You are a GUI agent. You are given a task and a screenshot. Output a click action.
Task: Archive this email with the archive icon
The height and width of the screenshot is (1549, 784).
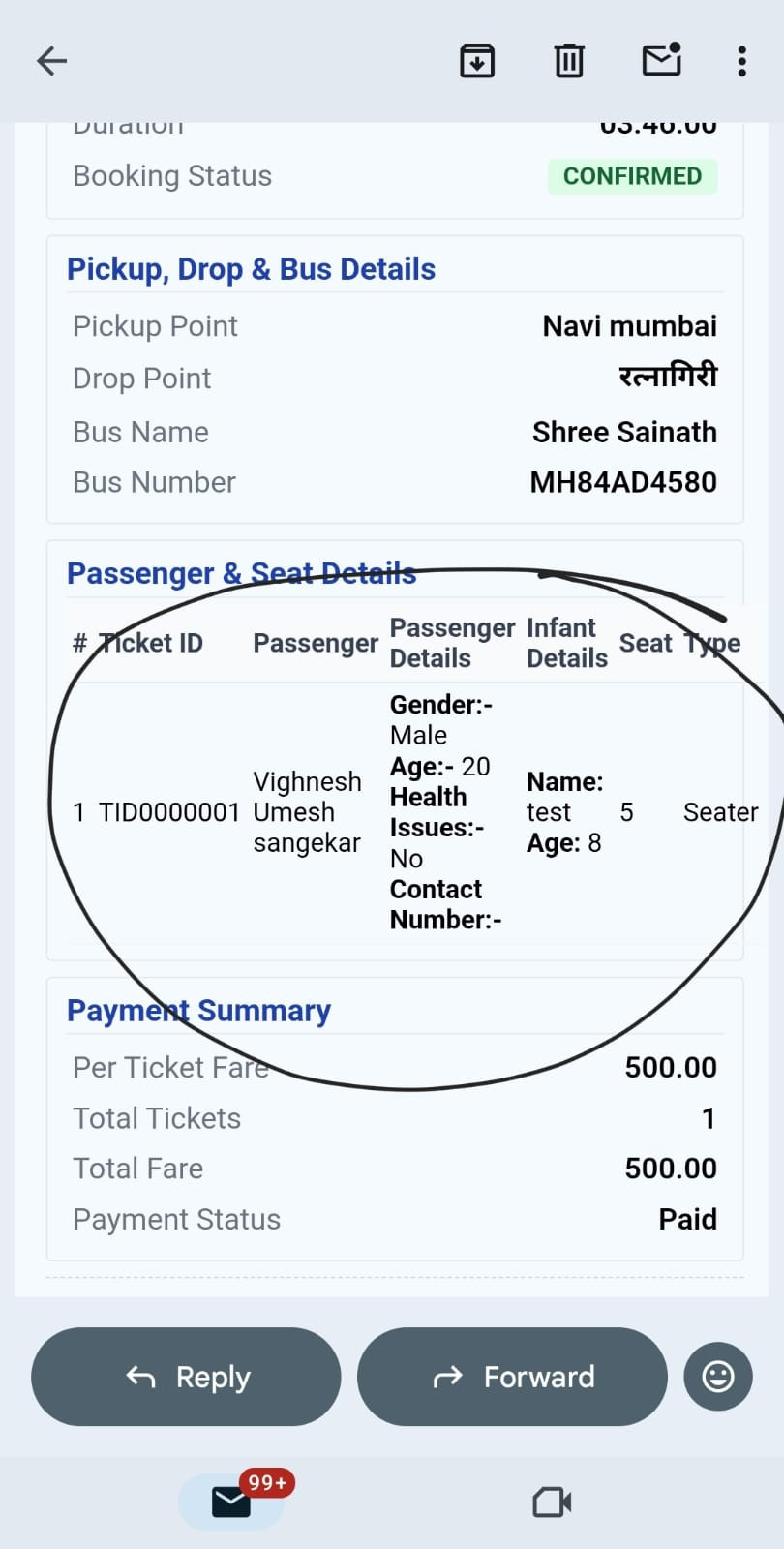pyautogui.click(x=476, y=61)
